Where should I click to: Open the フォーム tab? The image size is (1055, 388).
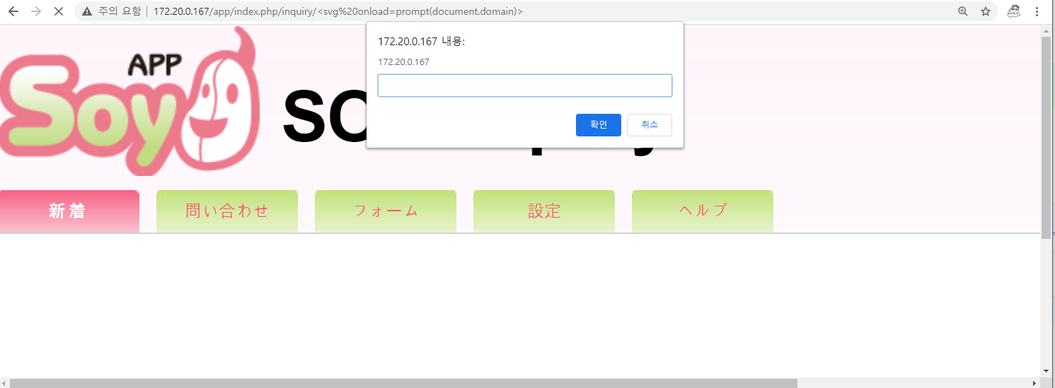click(x=386, y=211)
